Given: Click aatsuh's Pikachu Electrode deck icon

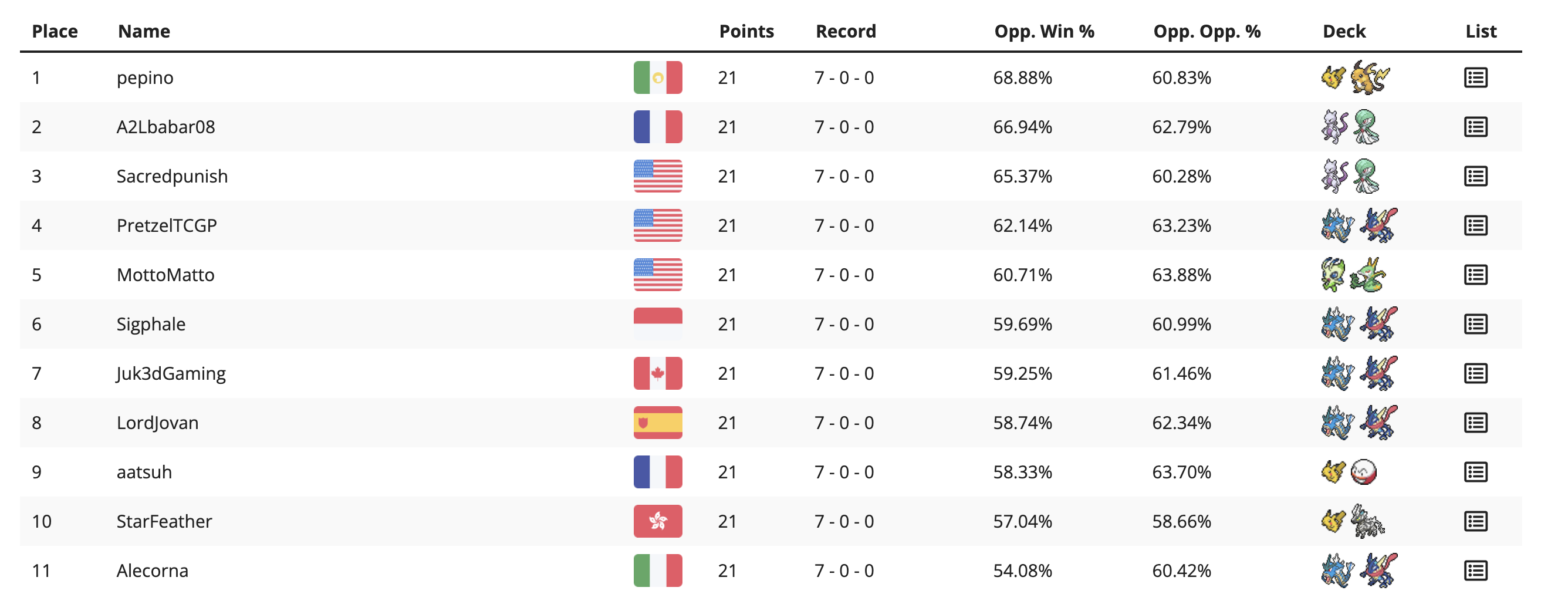Looking at the screenshot, I should (1349, 472).
